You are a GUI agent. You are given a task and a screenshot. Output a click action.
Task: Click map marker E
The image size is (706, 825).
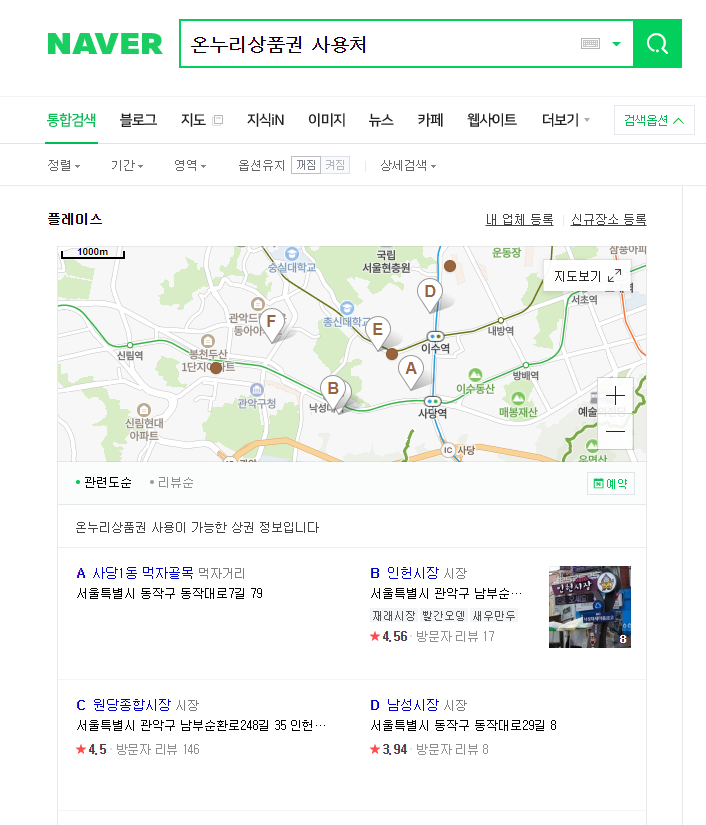pos(377,333)
